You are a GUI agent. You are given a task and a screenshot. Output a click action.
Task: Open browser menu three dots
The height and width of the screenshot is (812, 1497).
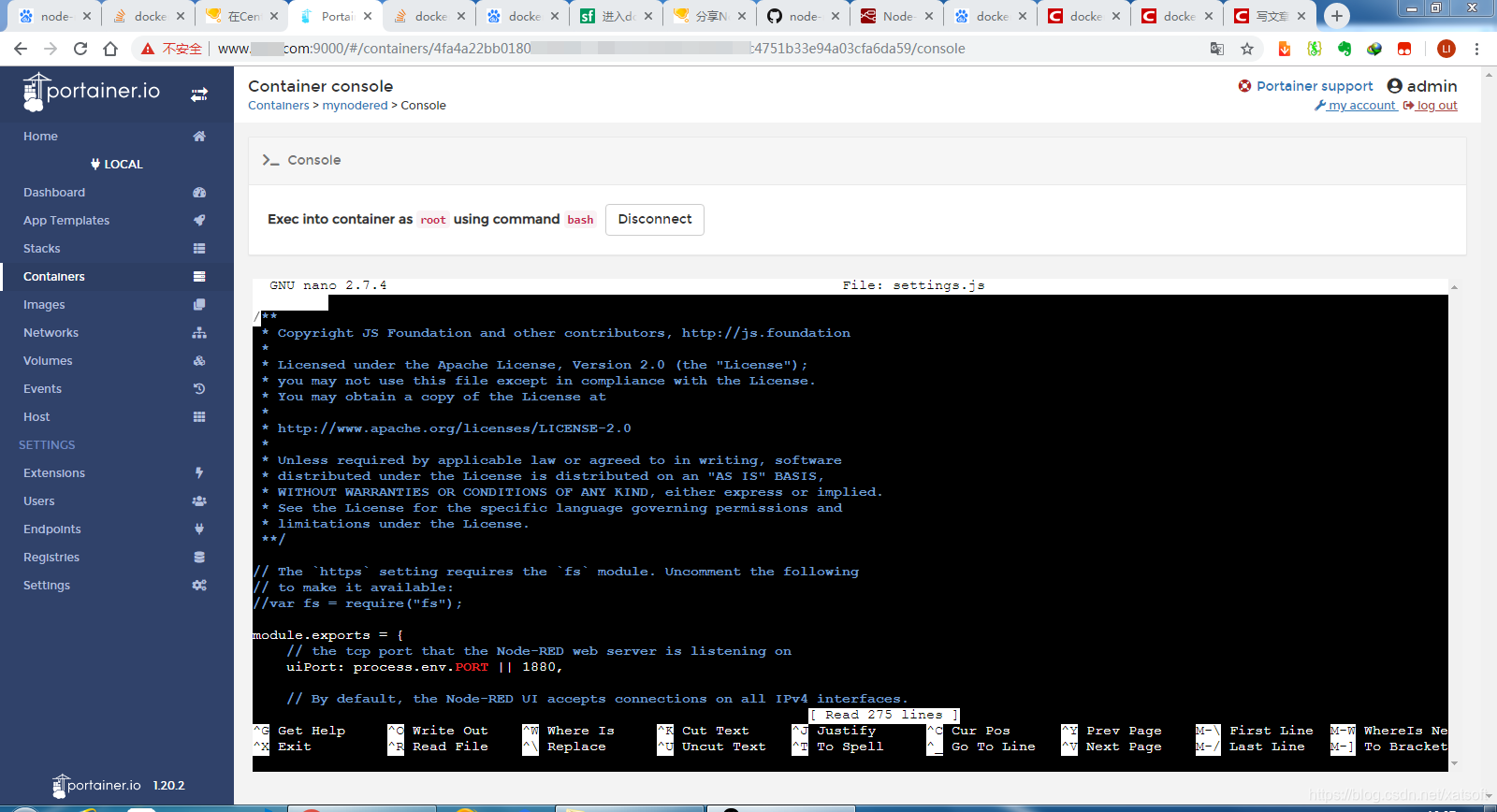pos(1477,49)
